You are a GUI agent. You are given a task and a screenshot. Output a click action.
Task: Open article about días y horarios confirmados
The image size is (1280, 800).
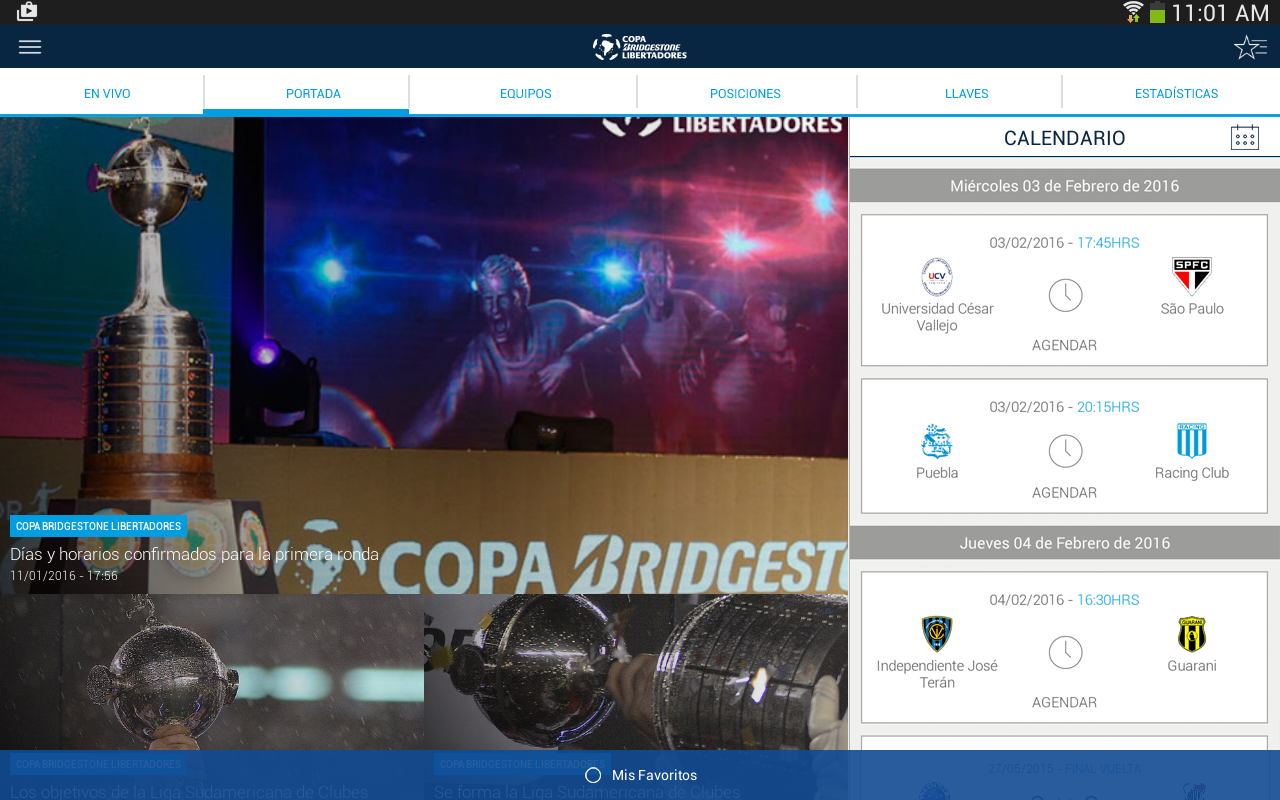click(x=195, y=554)
